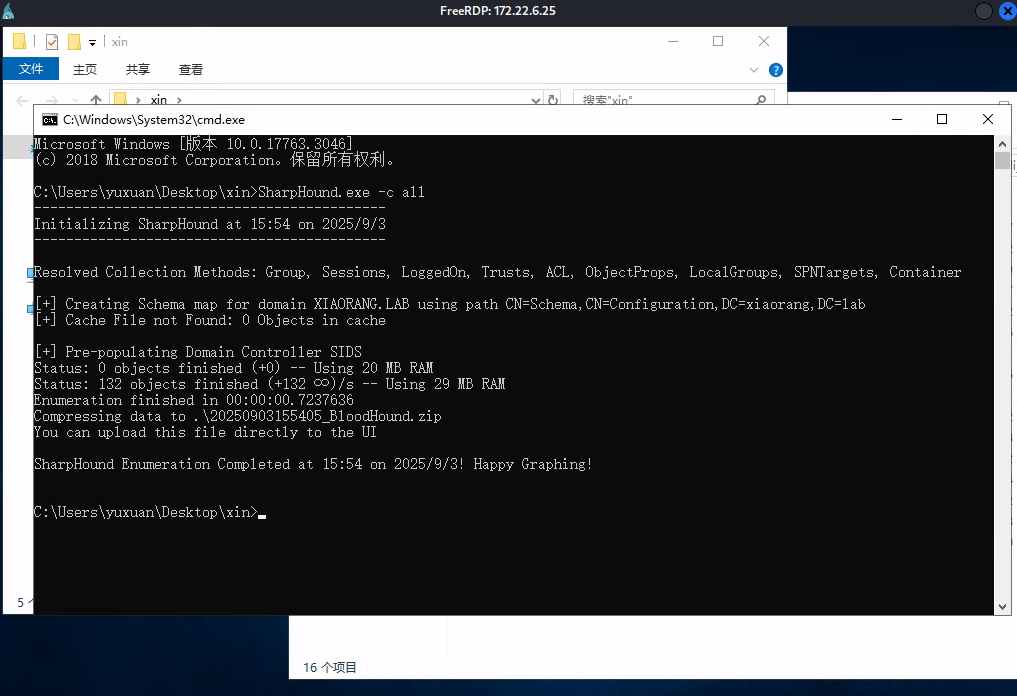Click the blue Help question mark icon
The image size is (1017, 696).
775,70
